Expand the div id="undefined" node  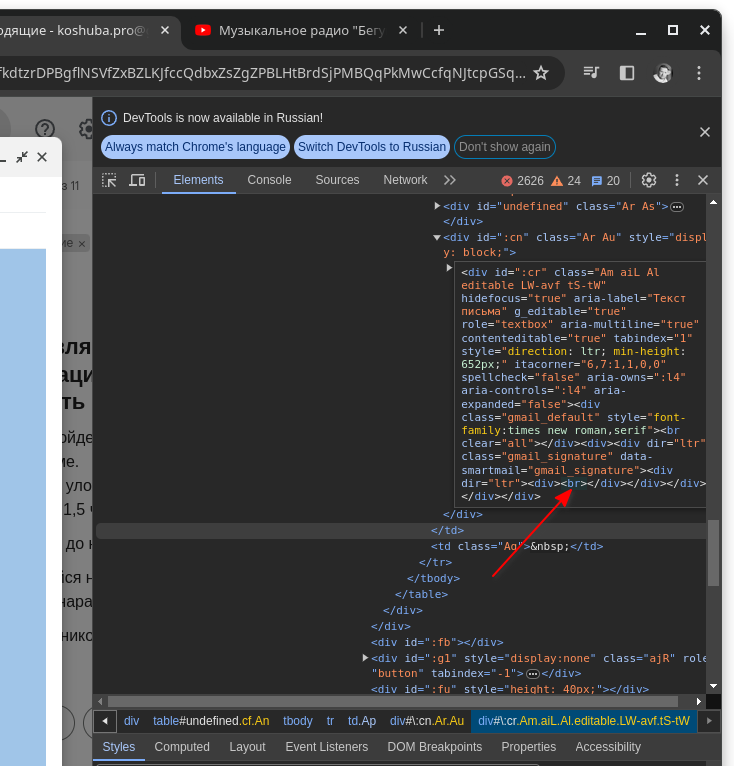coord(437,206)
